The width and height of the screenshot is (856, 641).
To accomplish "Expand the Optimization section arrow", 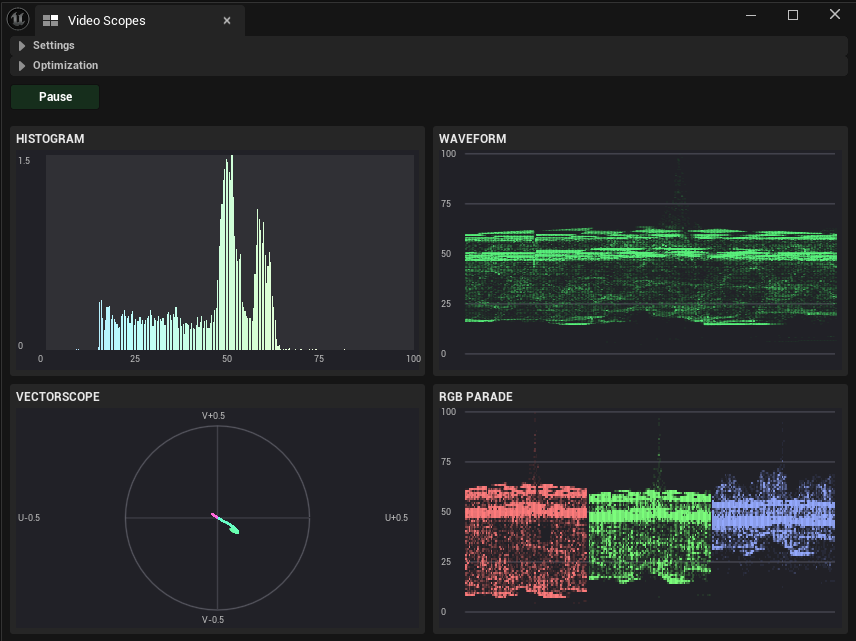I will coord(22,66).
